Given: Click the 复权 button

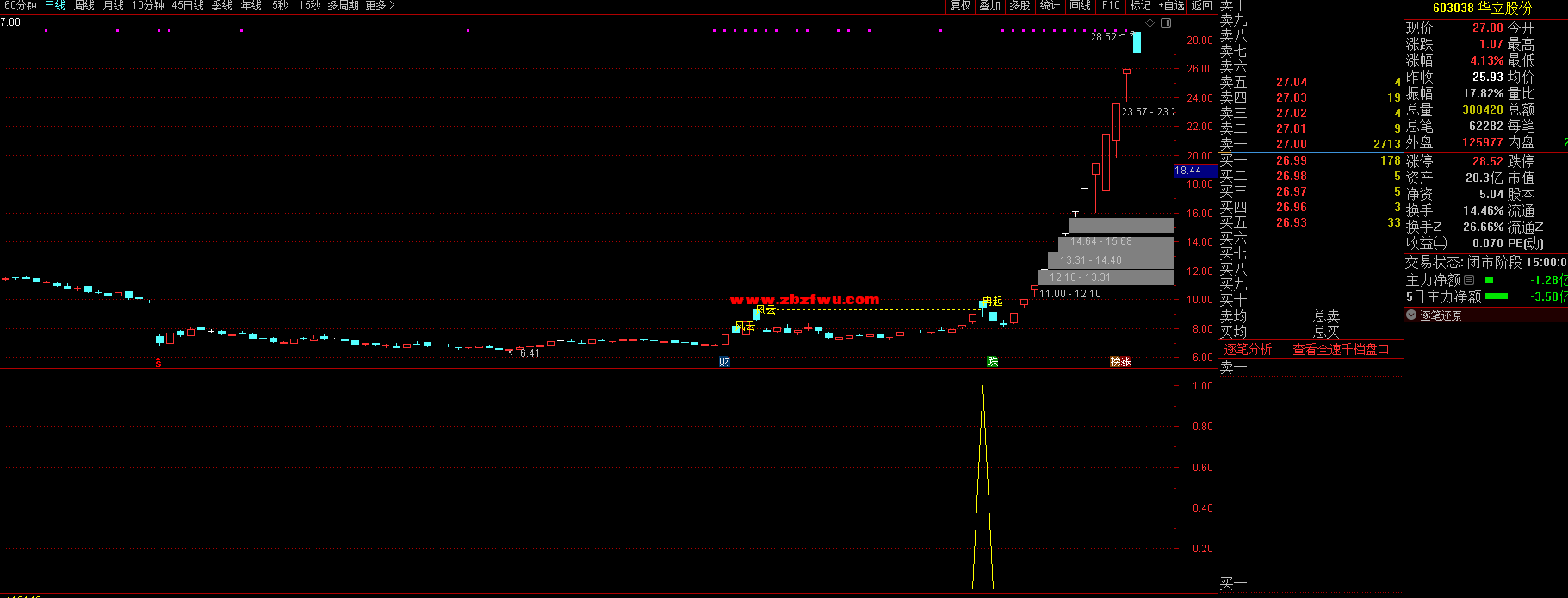Looking at the screenshot, I should 961,6.
